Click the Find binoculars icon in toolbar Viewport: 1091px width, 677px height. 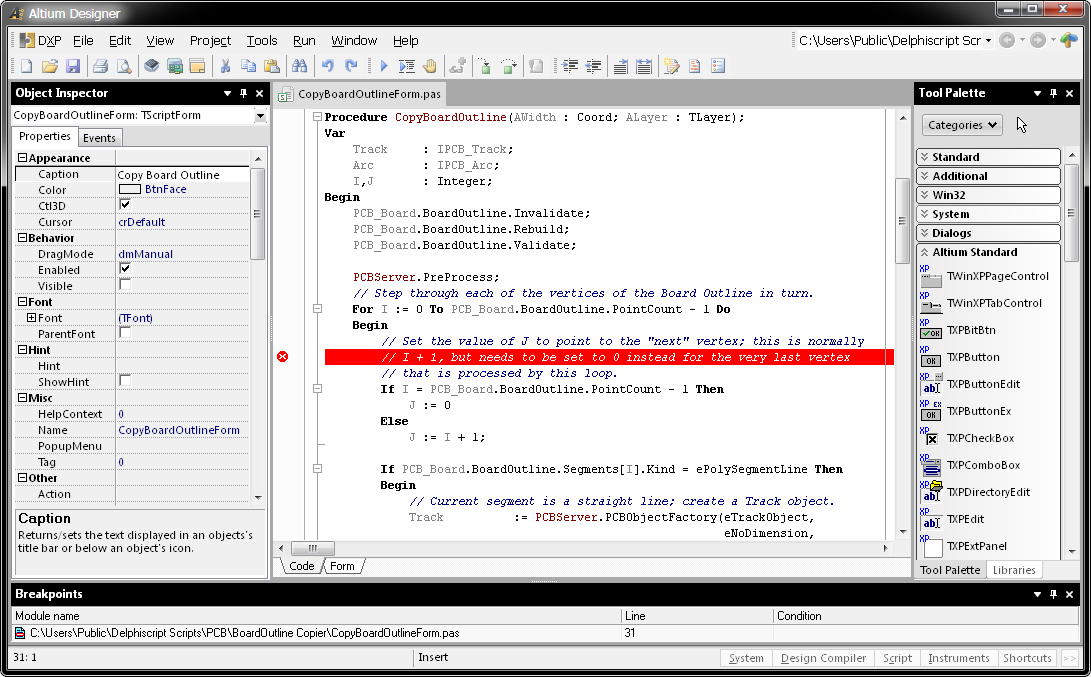[298, 67]
